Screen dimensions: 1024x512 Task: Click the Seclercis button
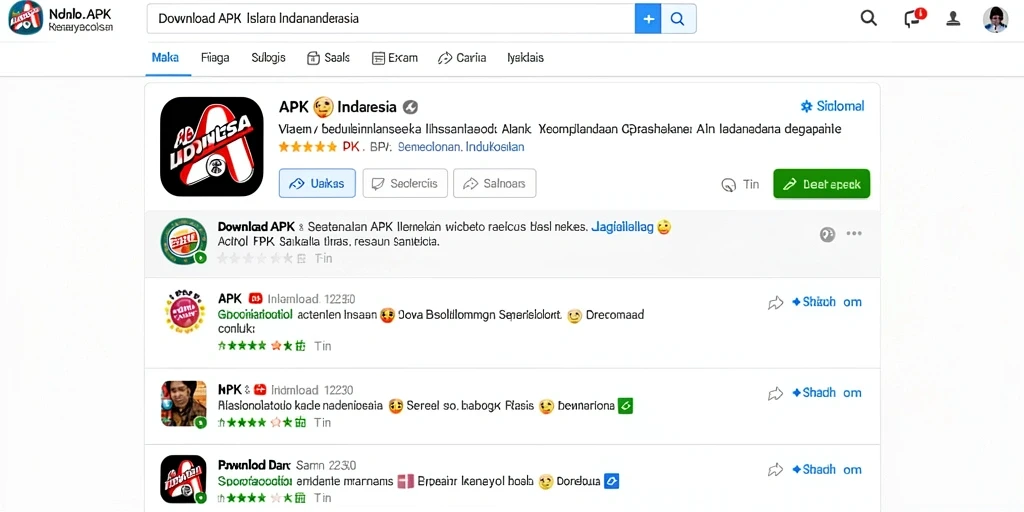coord(405,184)
